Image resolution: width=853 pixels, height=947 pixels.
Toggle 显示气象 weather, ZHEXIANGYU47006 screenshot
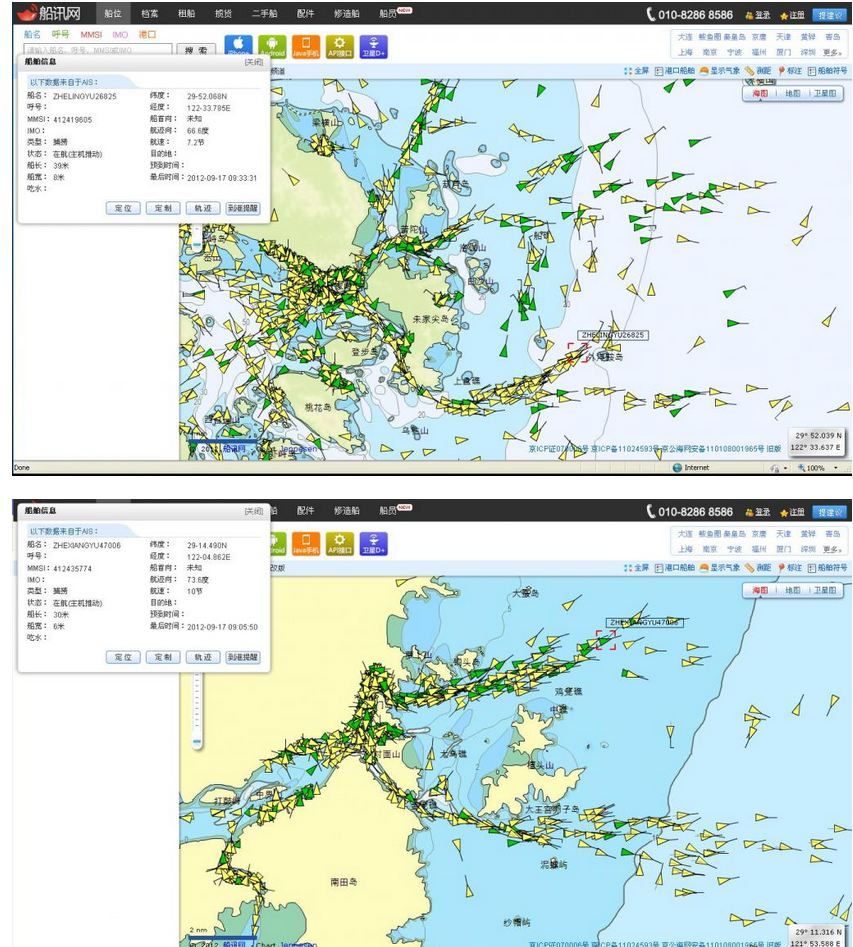pyautogui.click(x=719, y=568)
